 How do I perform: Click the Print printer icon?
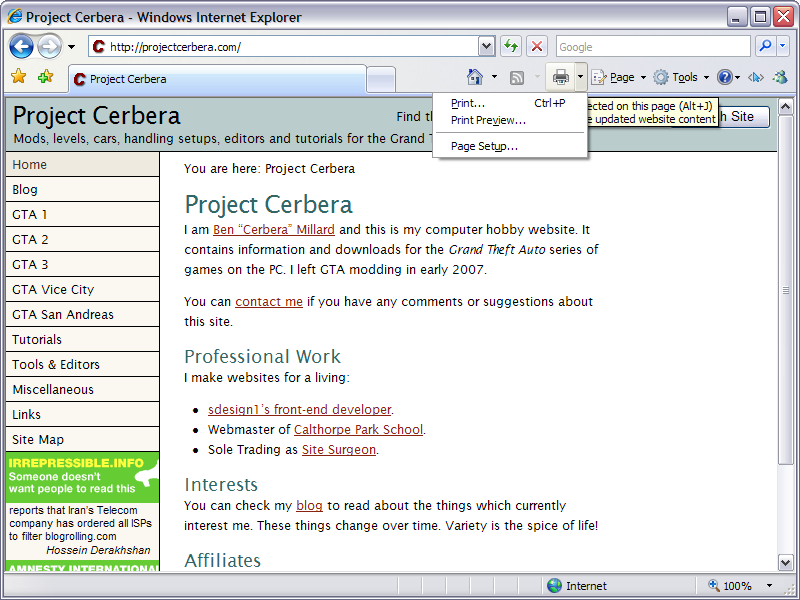coord(561,77)
